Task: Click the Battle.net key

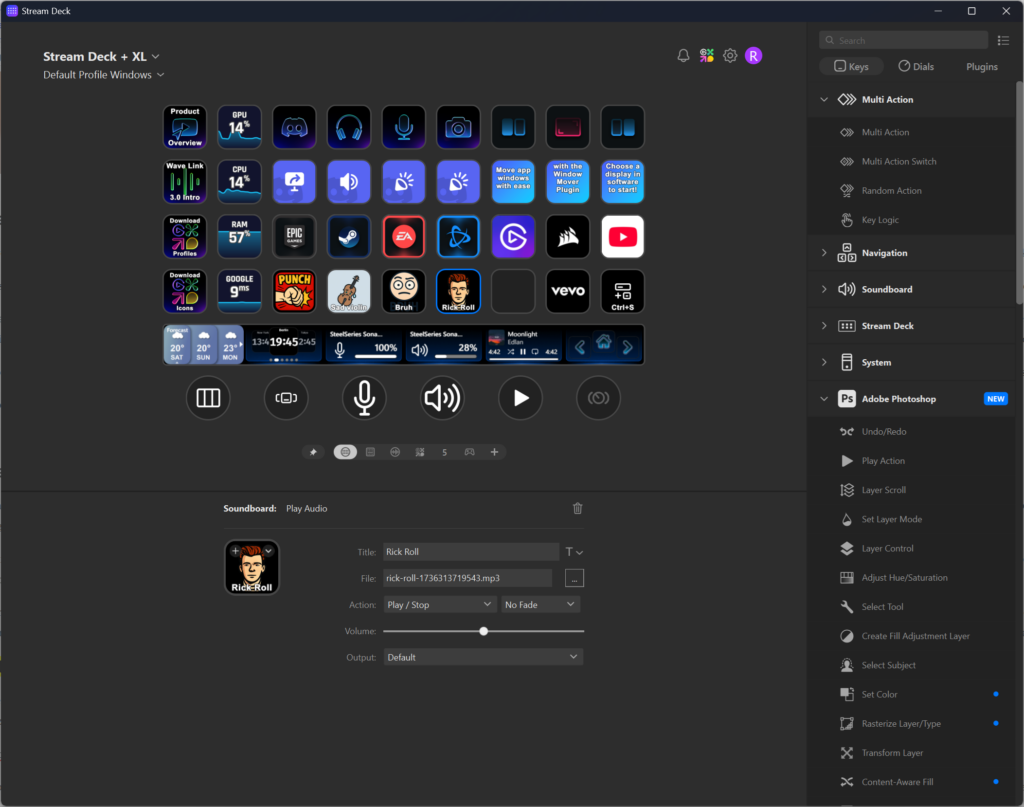Action: point(458,236)
